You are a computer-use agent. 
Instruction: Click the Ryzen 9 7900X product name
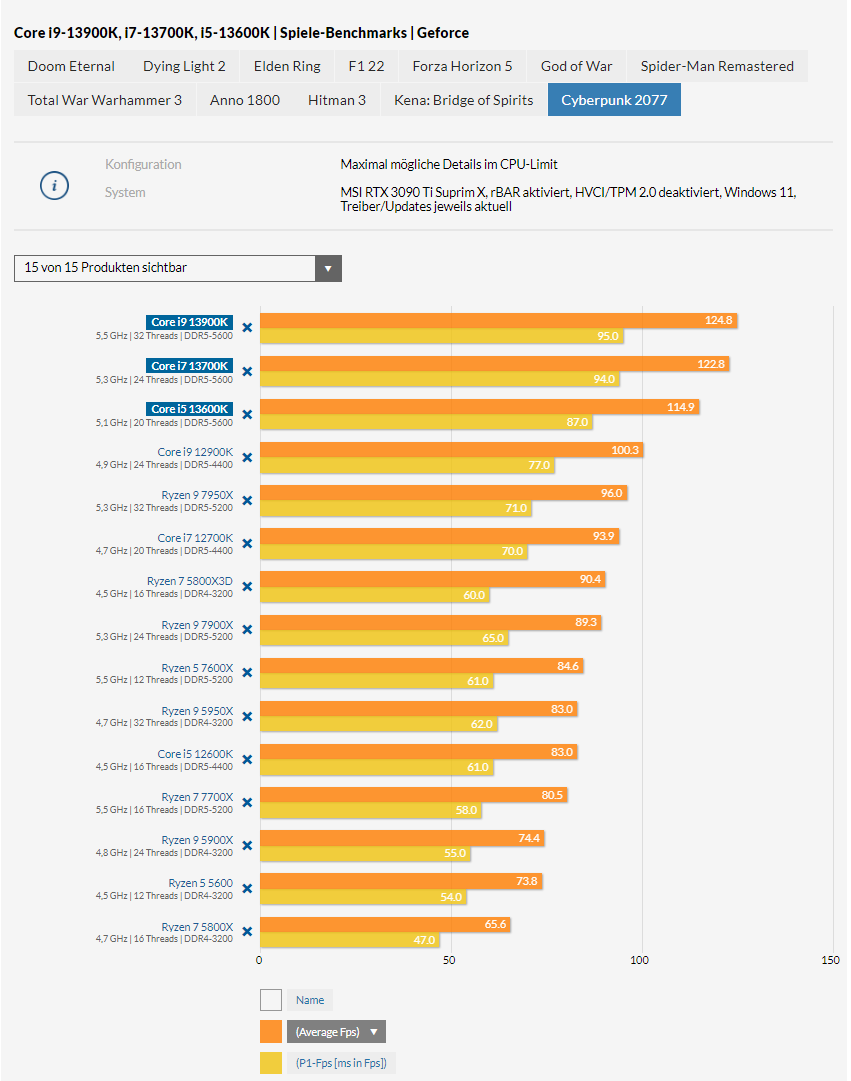197,625
